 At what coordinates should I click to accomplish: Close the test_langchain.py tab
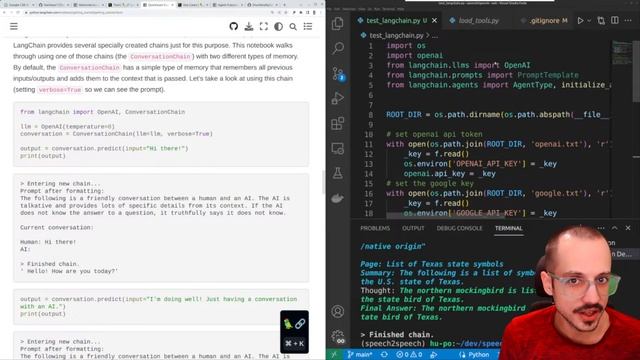point(434,20)
